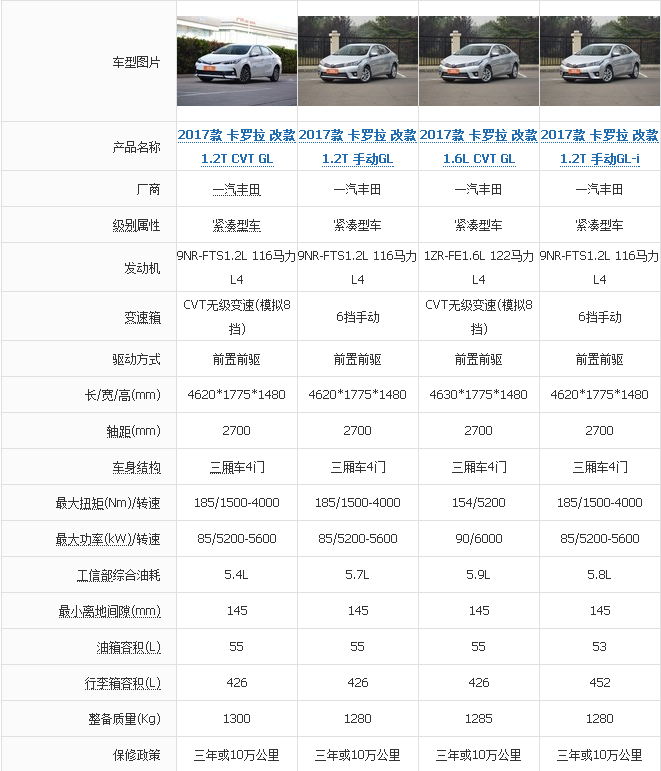Click CVT无级变速 gearbox cell of 1.6L CVT GL column
The height and width of the screenshot is (771, 661).
point(479,317)
